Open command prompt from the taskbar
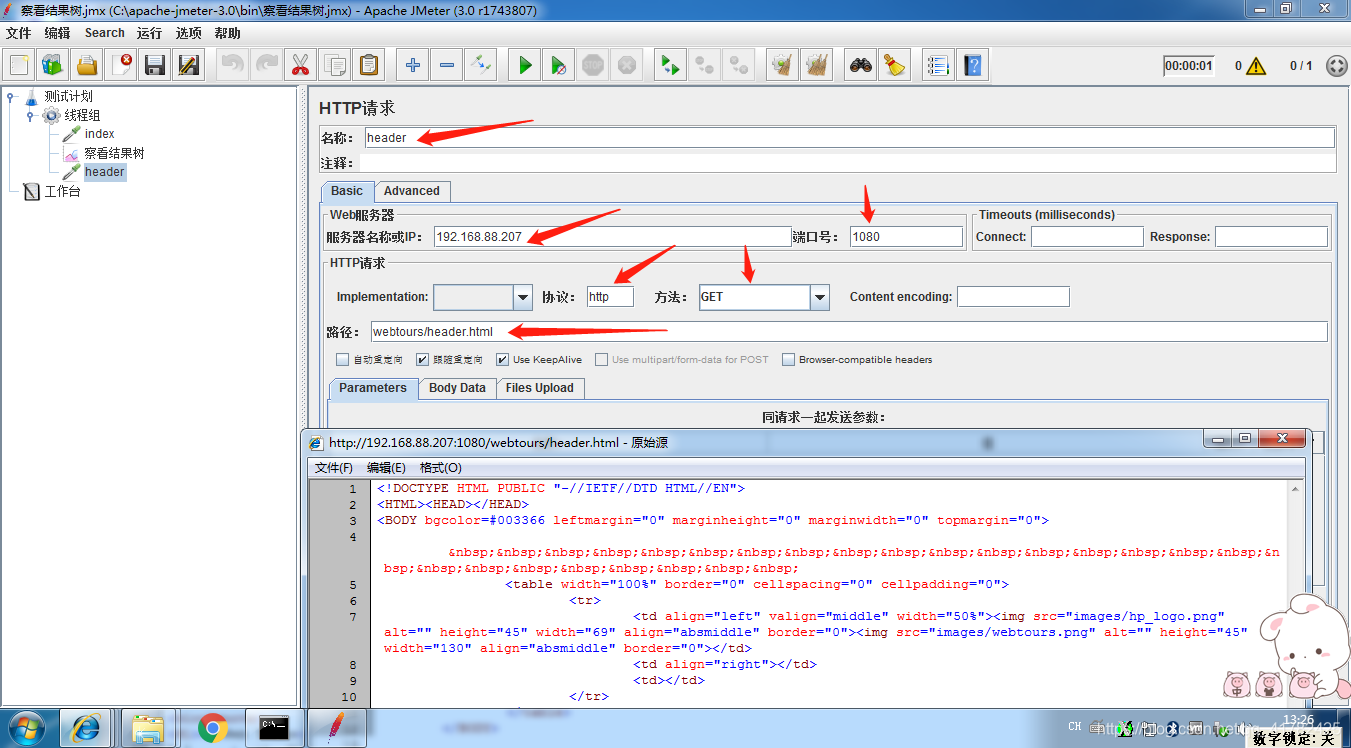This screenshot has height=748, width=1351. pos(274,728)
